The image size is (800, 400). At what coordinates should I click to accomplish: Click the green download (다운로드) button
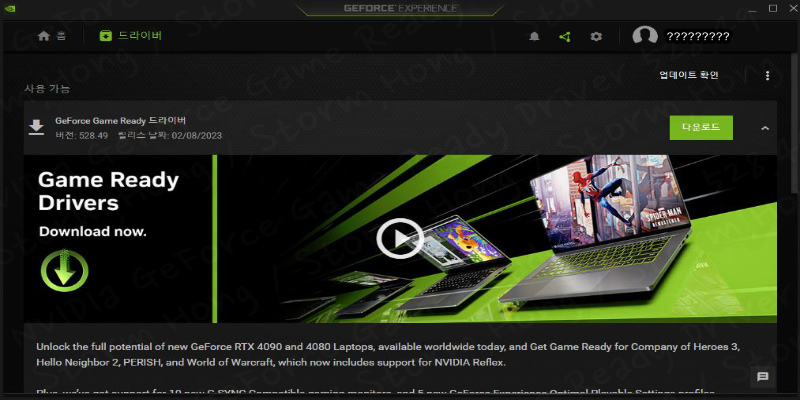click(x=701, y=128)
